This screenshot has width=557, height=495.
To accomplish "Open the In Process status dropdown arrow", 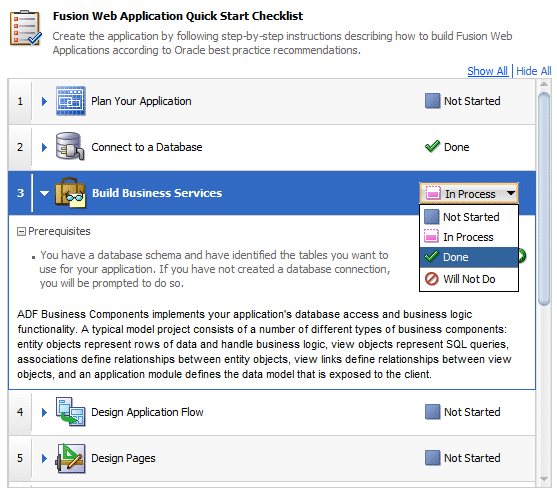I will coord(510,193).
